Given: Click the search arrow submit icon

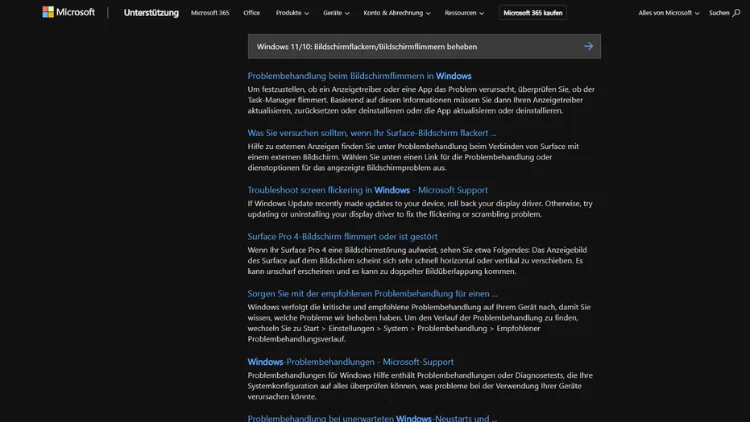Looking at the screenshot, I should coord(588,46).
